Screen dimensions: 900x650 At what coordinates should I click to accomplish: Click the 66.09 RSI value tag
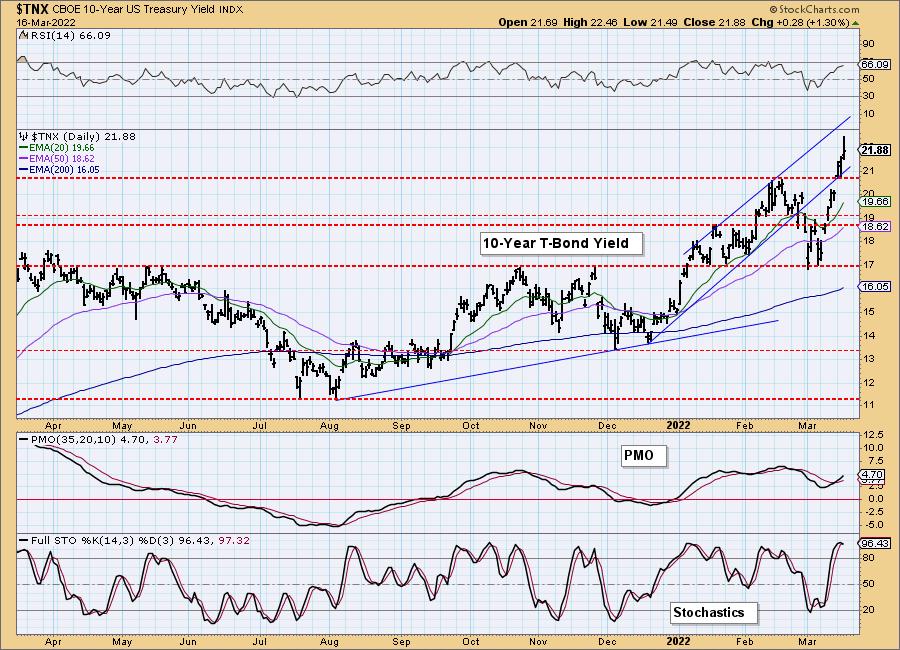click(x=875, y=64)
